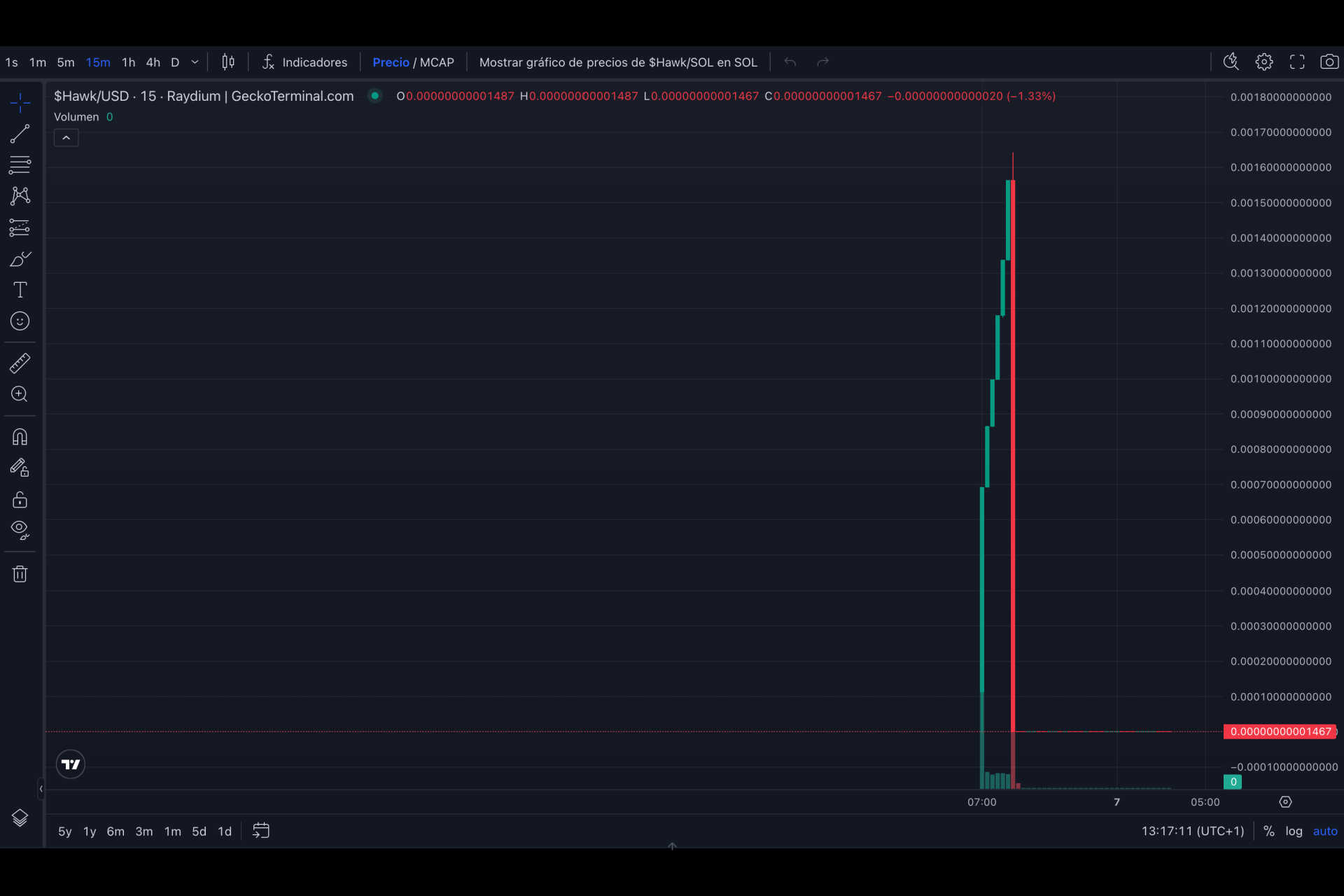The width and height of the screenshot is (1344, 896).
Task: Click the redo arrow
Action: coord(823,62)
